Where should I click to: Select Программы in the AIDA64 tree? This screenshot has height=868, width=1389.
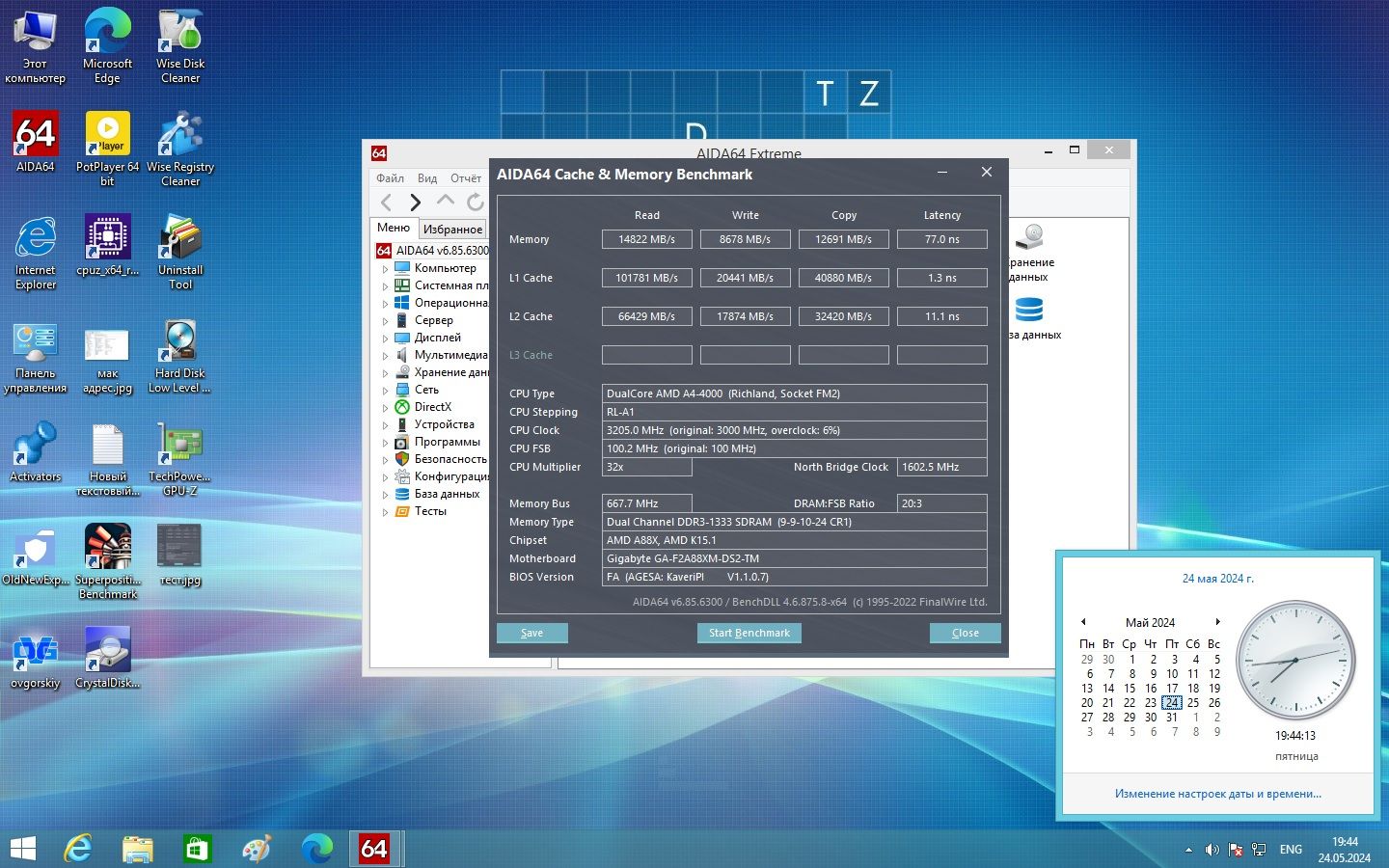click(x=447, y=442)
